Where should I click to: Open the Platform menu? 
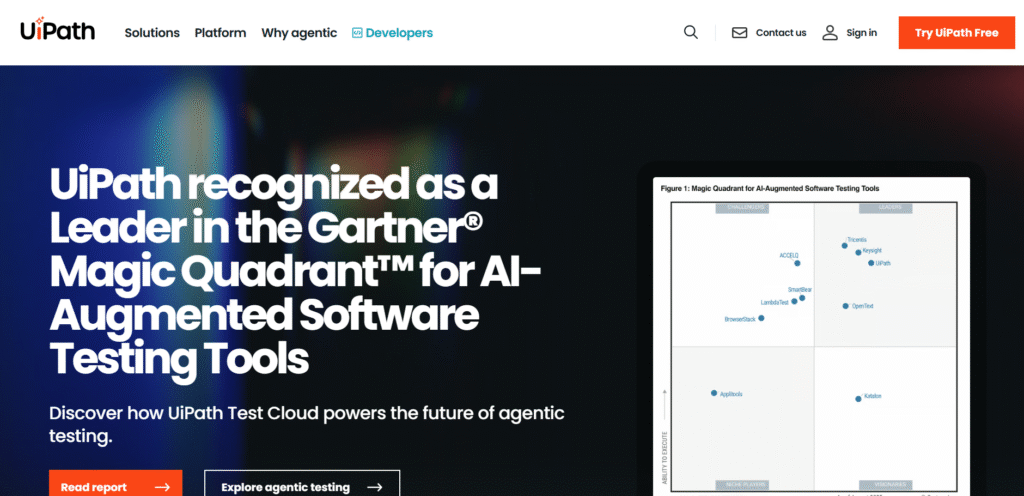220,33
